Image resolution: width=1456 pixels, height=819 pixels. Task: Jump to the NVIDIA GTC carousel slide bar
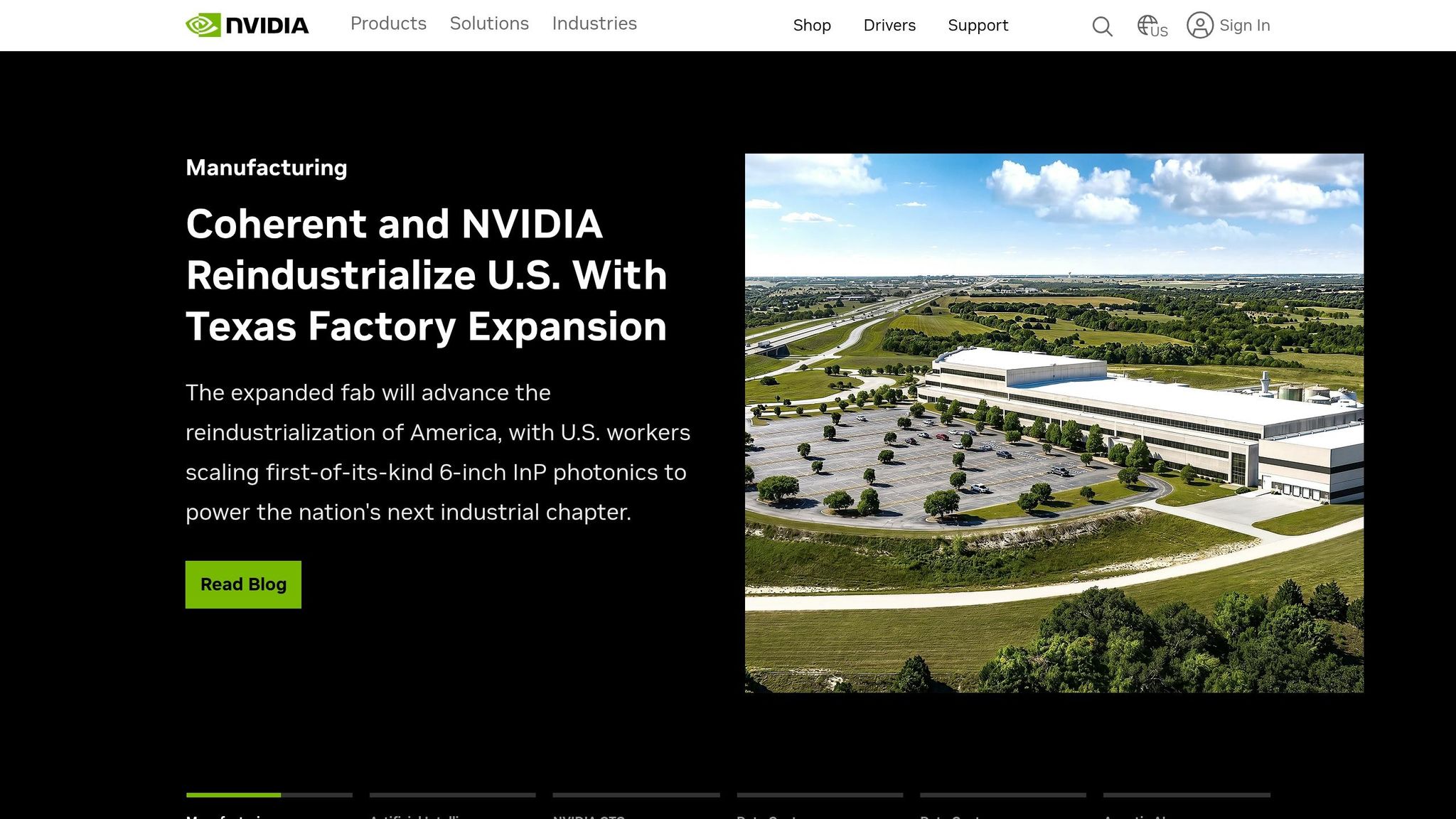(x=636, y=795)
